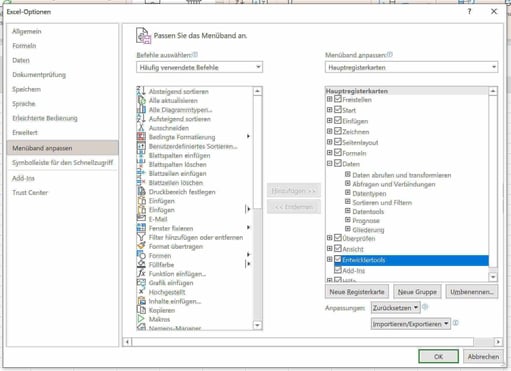Expand the Sortieren und Filtern group
Image resolution: width=511 pixels, height=371 pixels.
click(x=348, y=202)
